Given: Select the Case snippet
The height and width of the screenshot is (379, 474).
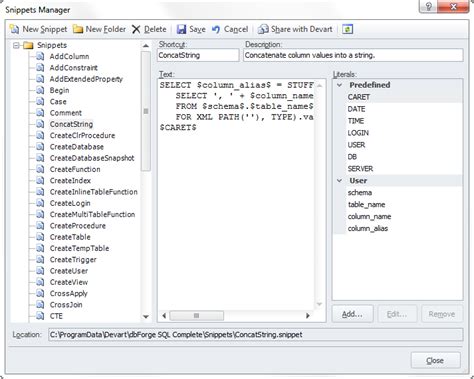Looking at the screenshot, I should [58, 102].
